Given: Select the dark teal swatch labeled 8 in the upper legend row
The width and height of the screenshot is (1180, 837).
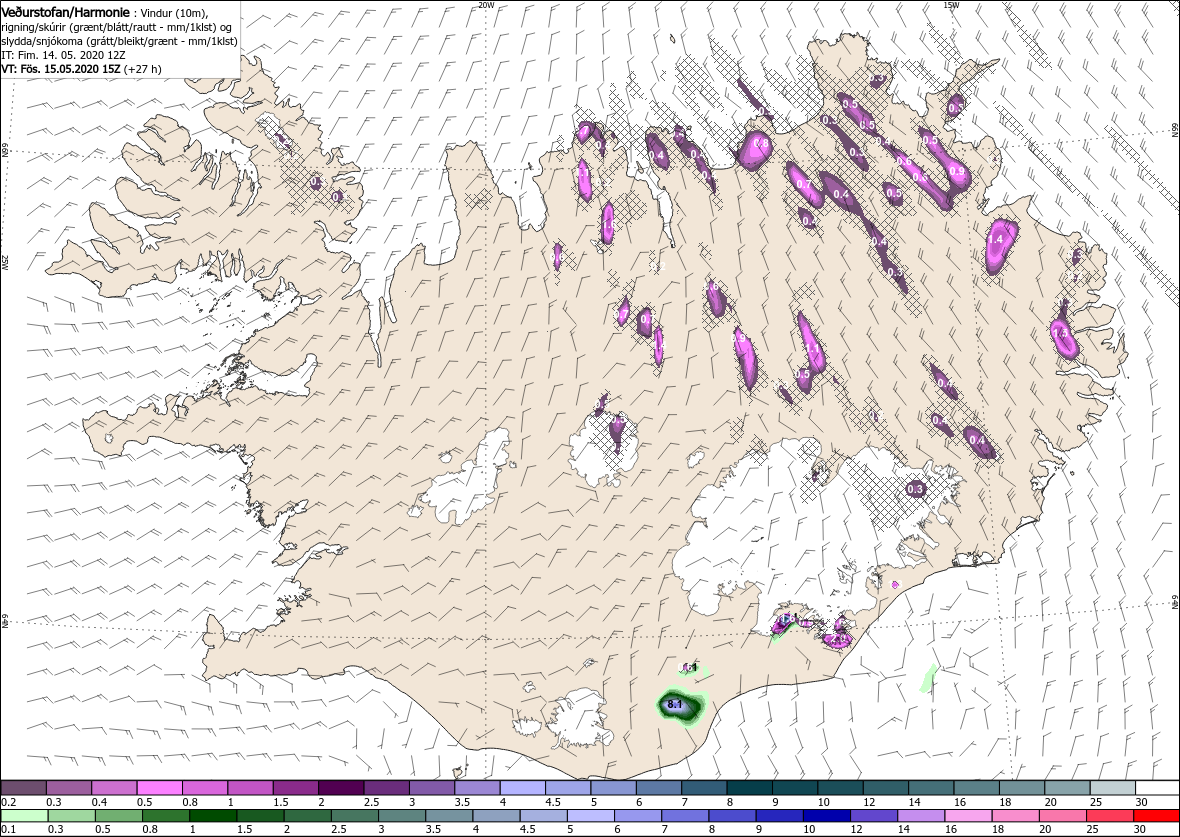Looking at the screenshot, I should (x=750, y=787).
